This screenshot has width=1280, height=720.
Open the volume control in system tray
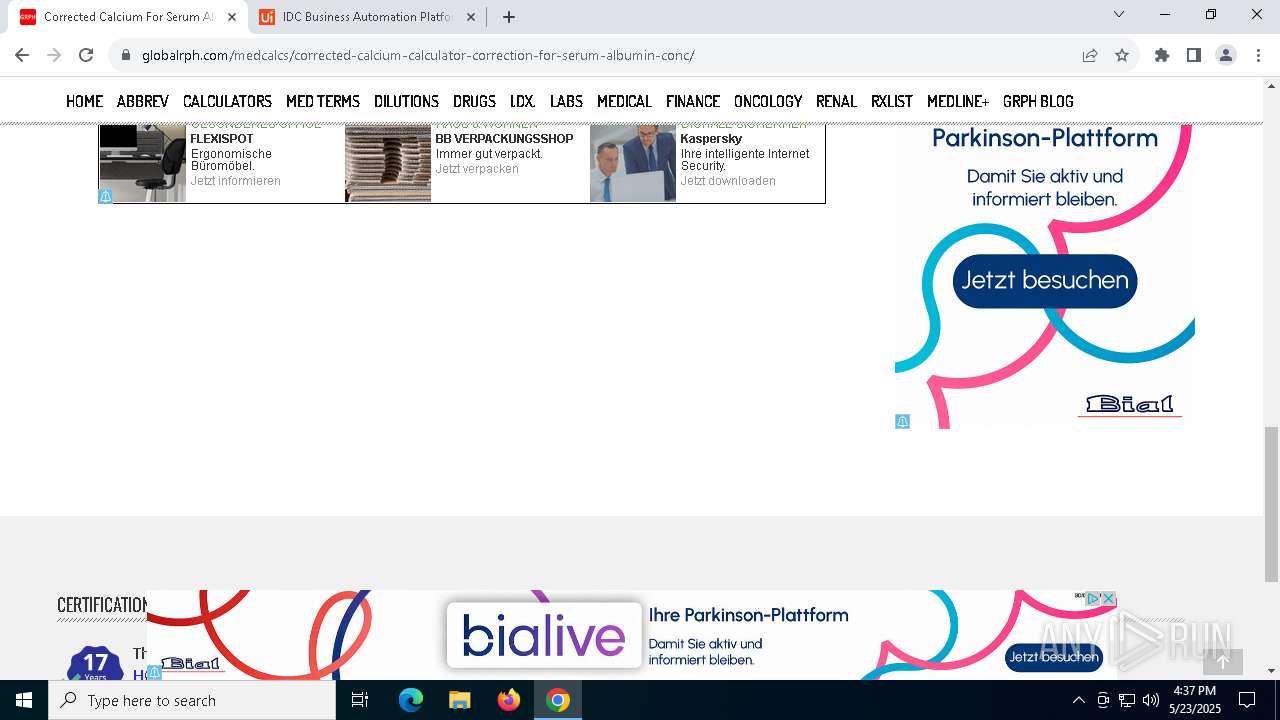1151,700
